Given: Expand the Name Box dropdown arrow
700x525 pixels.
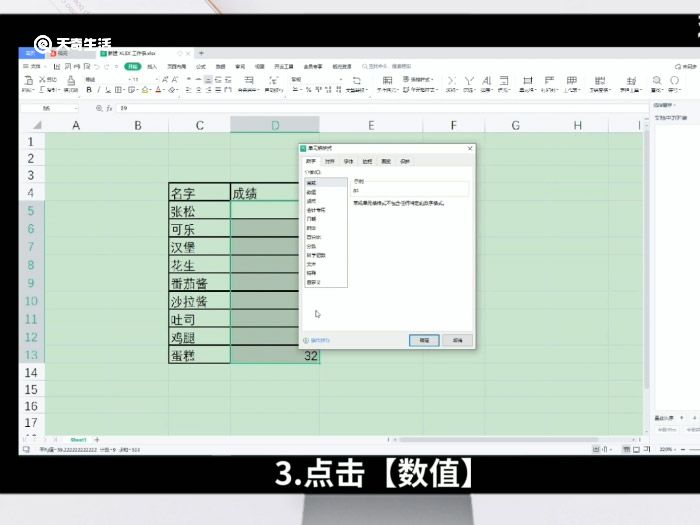Looking at the screenshot, I should click(76, 108).
